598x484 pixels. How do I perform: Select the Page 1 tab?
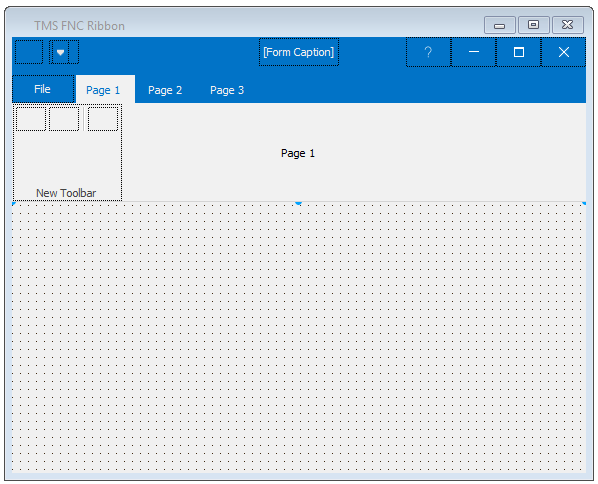tap(103, 90)
